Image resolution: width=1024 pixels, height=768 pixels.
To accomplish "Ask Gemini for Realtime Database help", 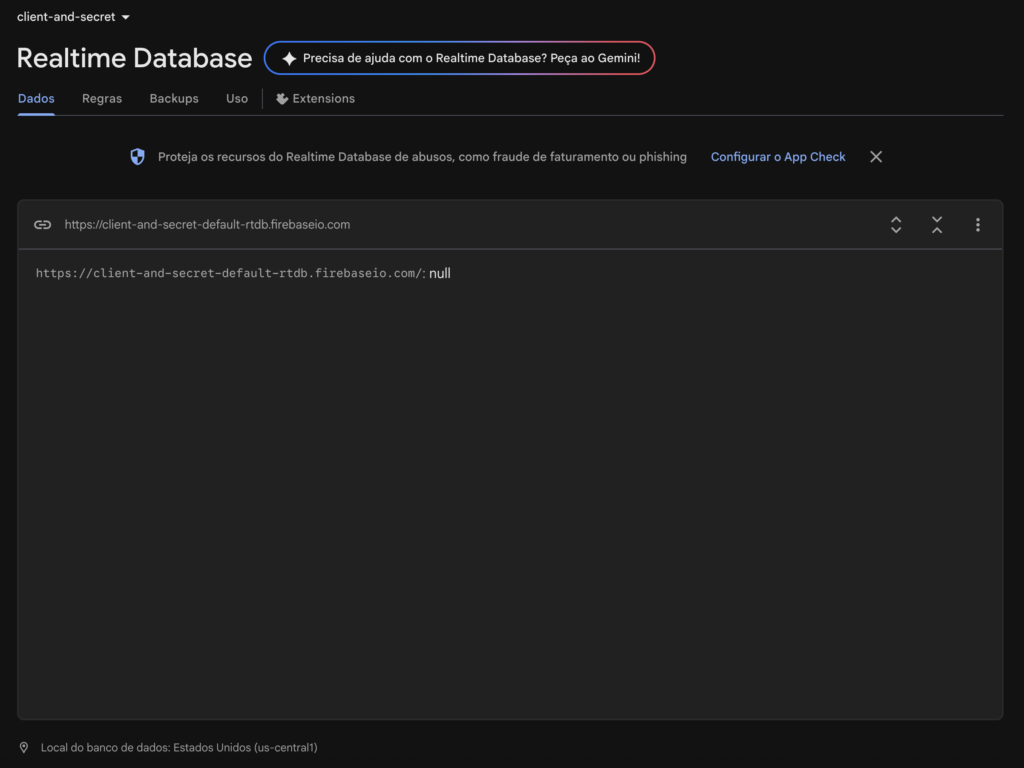I will pyautogui.click(x=470, y=58).
